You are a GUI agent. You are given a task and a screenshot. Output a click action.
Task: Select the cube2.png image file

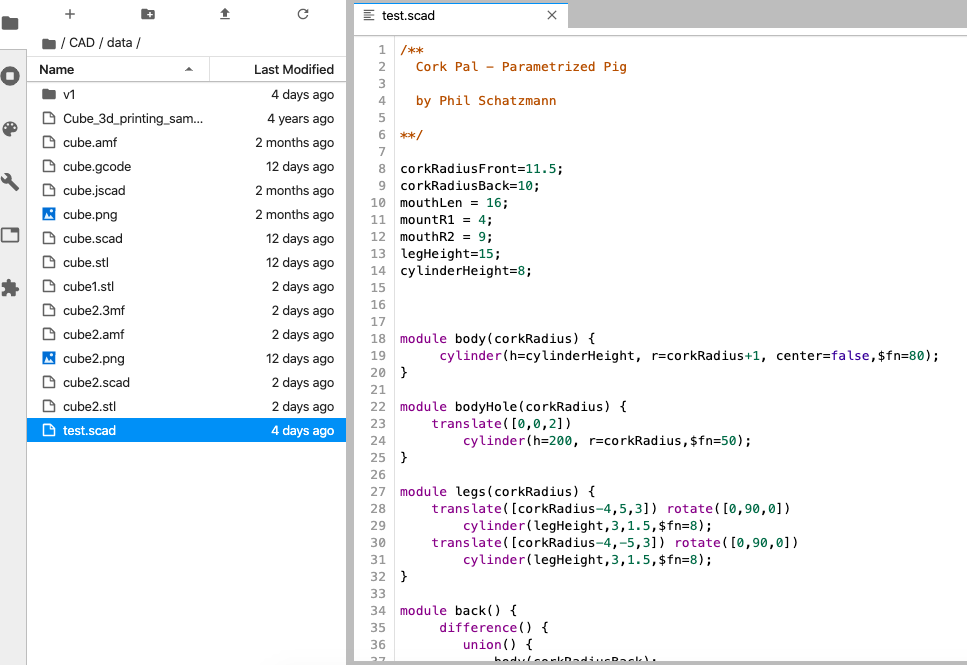186,359
